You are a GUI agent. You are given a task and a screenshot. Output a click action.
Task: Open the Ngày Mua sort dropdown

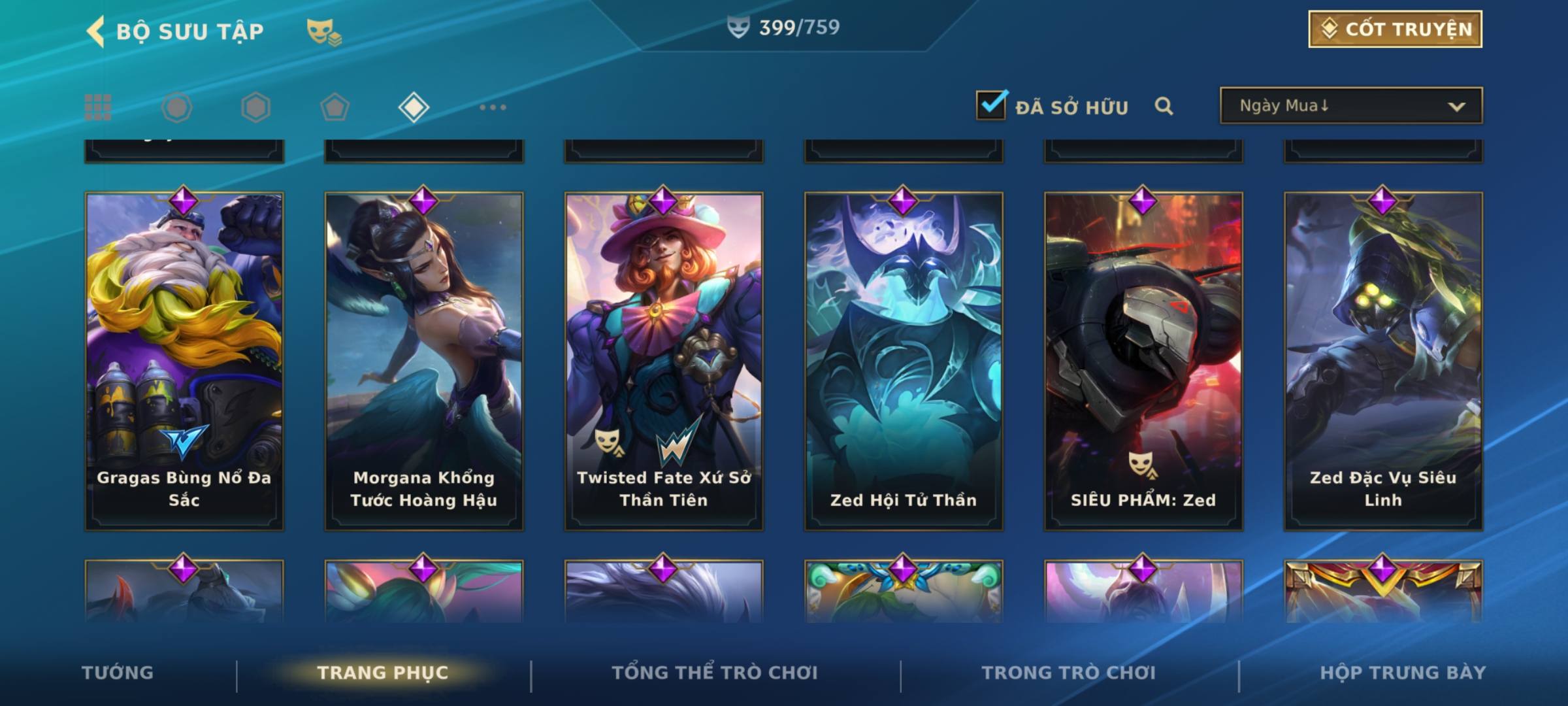click(x=1351, y=105)
